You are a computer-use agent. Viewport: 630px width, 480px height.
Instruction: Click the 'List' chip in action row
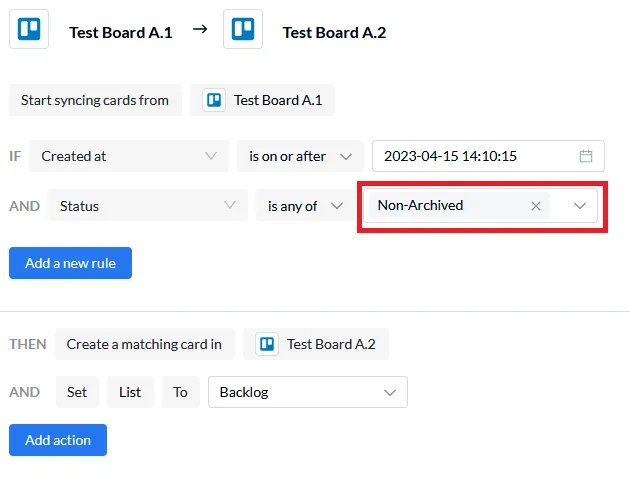(130, 392)
